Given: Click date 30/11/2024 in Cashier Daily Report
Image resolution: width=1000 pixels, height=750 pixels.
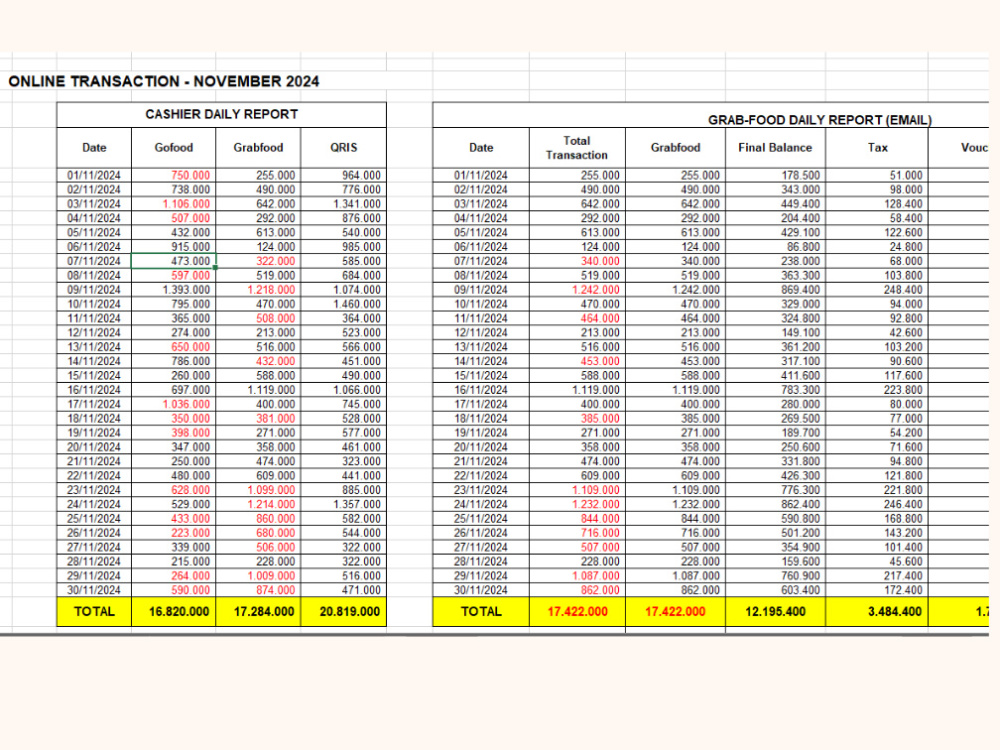Looking at the screenshot, I should [x=94, y=590].
